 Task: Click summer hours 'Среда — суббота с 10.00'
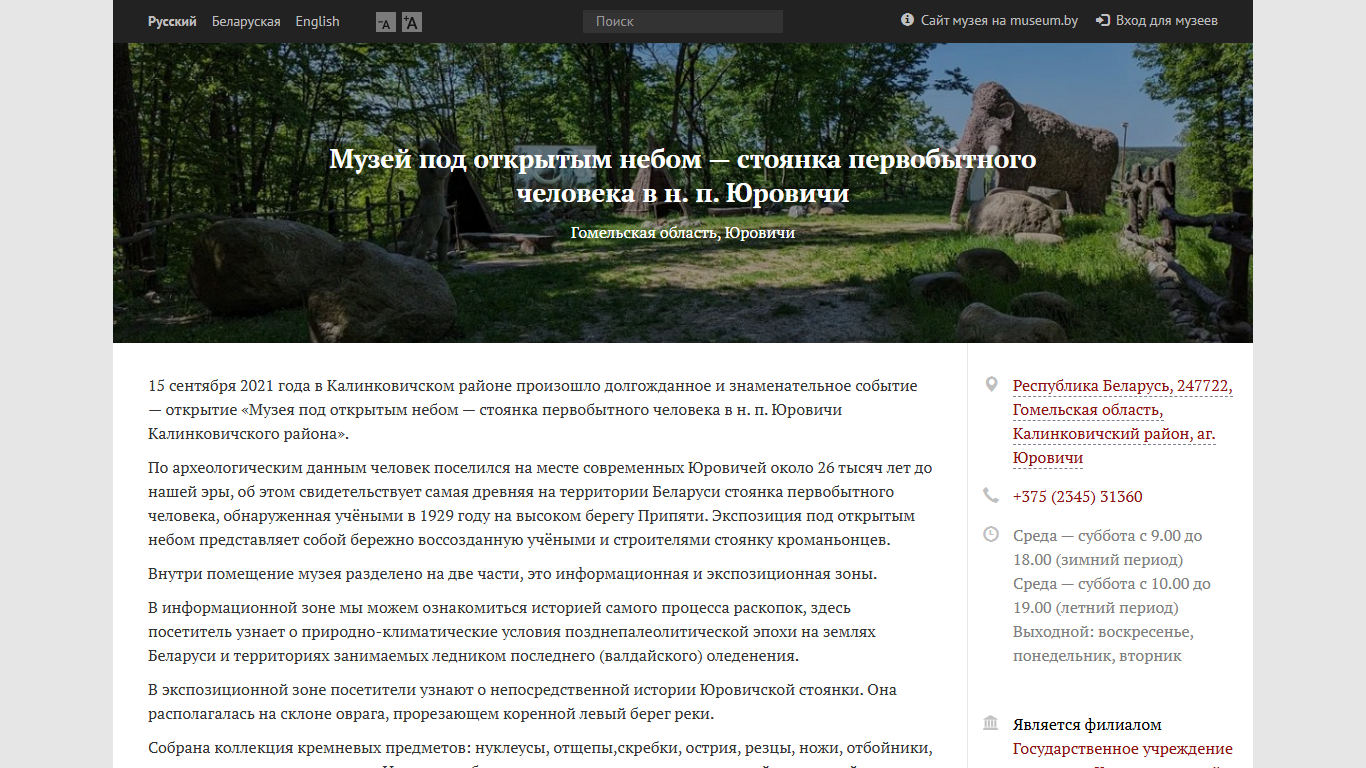point(1112,596)
